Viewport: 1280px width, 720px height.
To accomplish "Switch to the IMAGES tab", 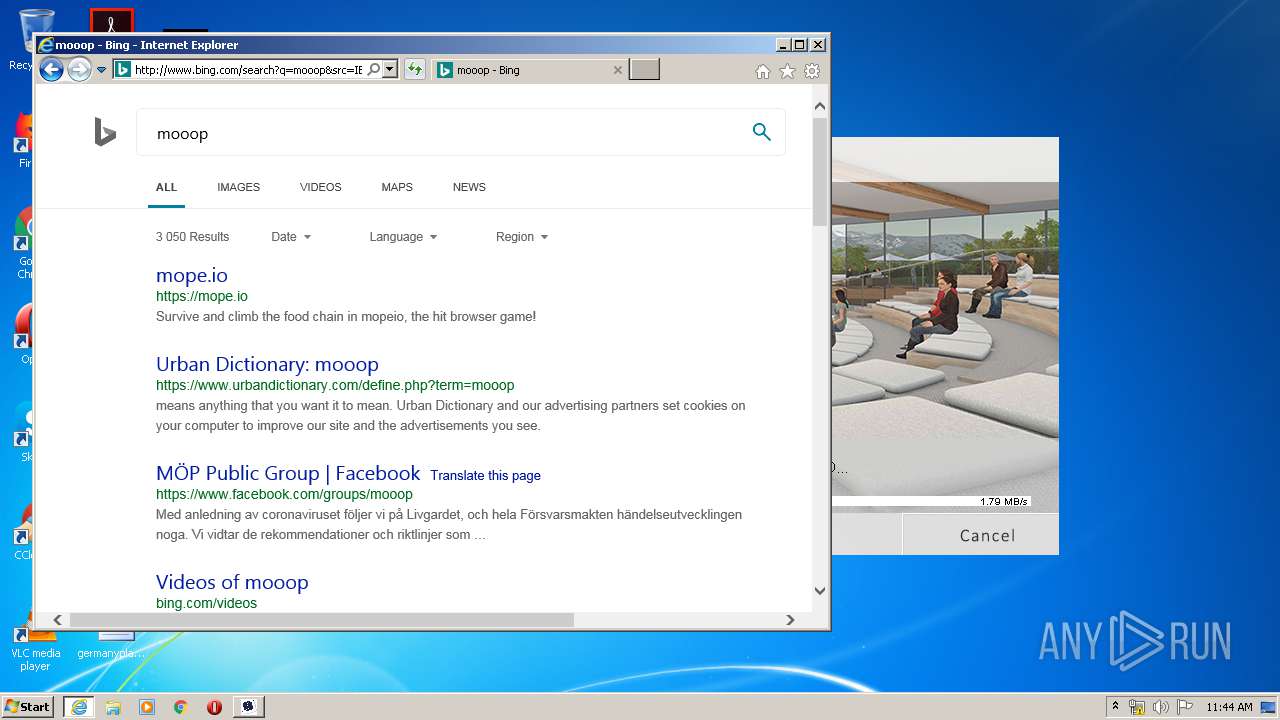I will [238, 187].
